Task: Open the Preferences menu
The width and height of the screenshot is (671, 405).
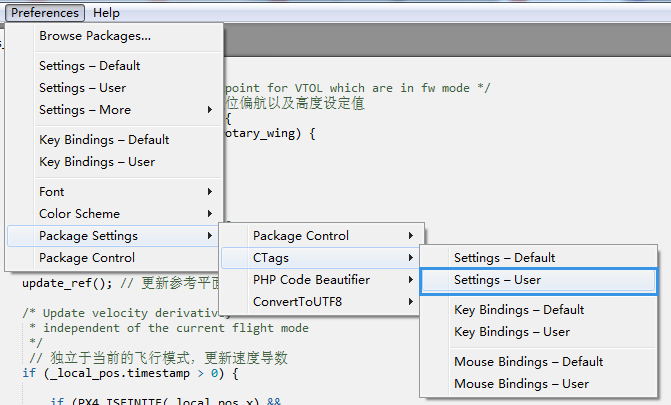Action: [x=45, y=13]
